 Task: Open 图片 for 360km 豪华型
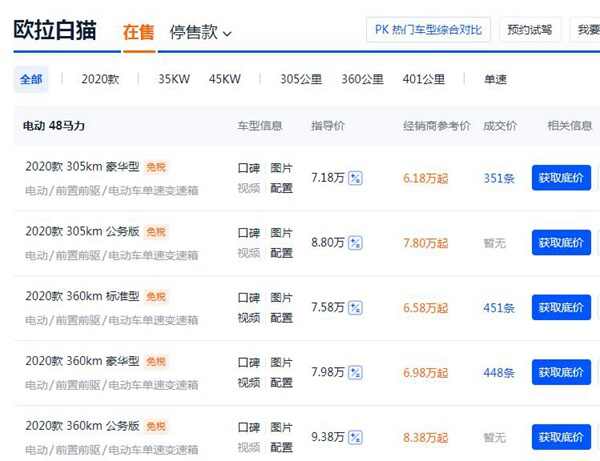pos(281,362)
